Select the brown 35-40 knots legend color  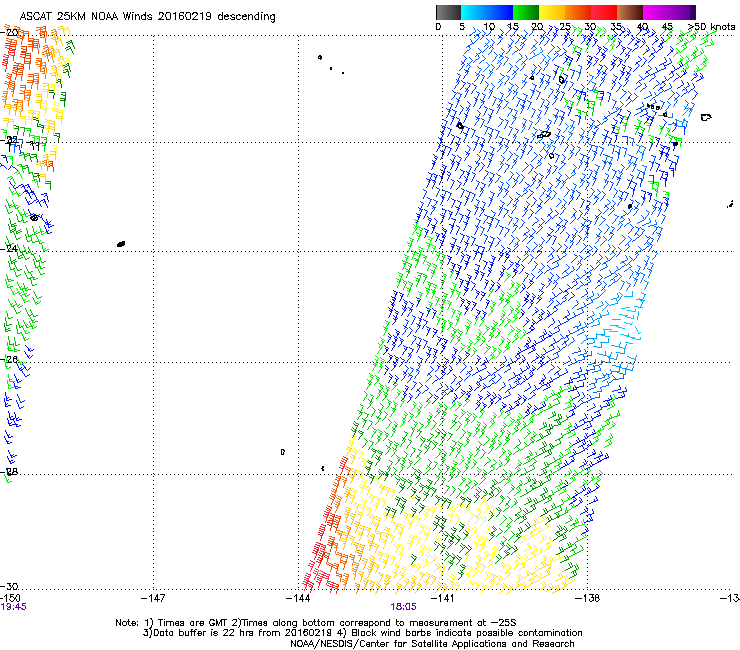(630, 12)
